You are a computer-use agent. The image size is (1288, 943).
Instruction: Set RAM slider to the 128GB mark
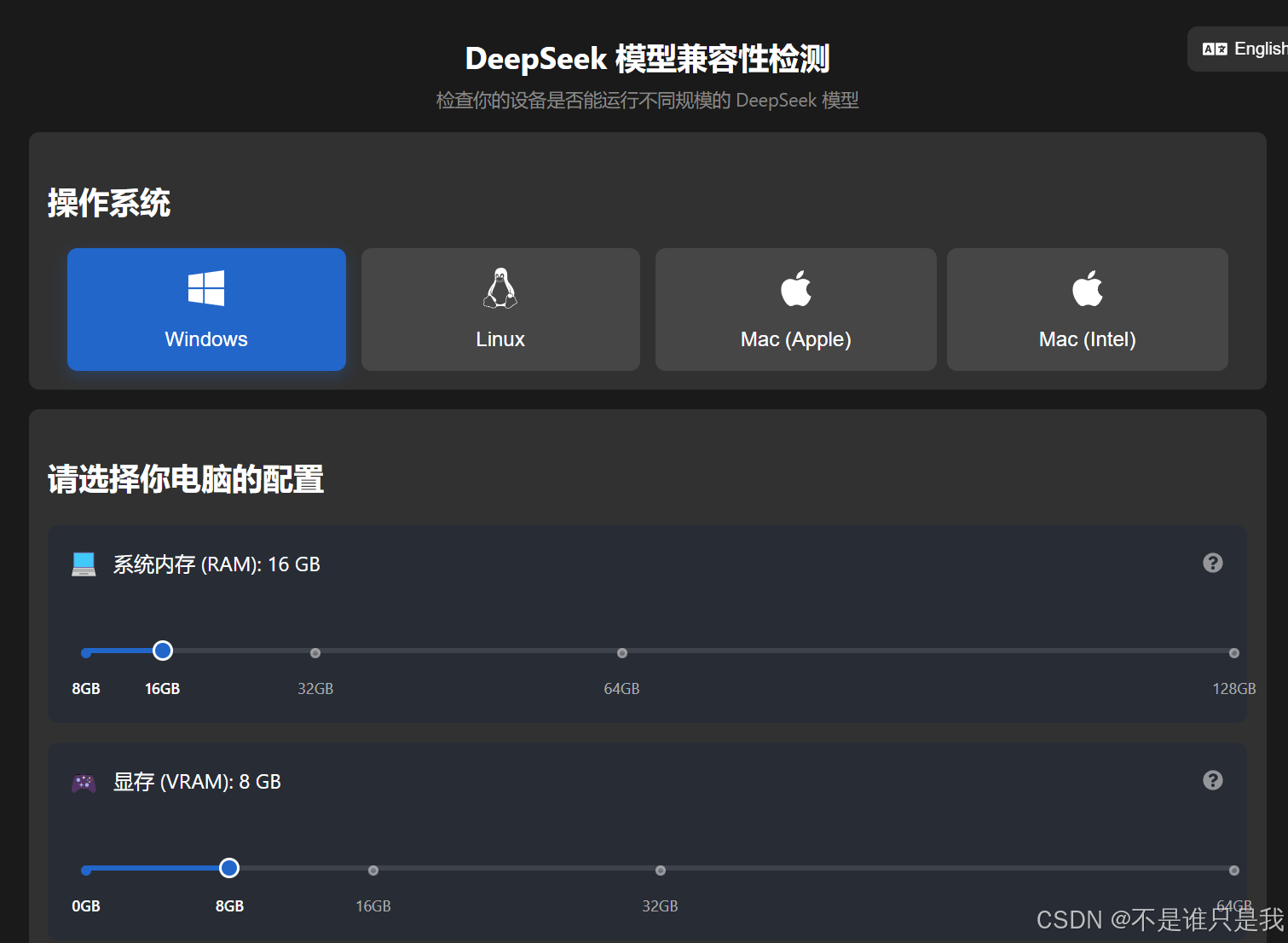(x=1234, y=653)
